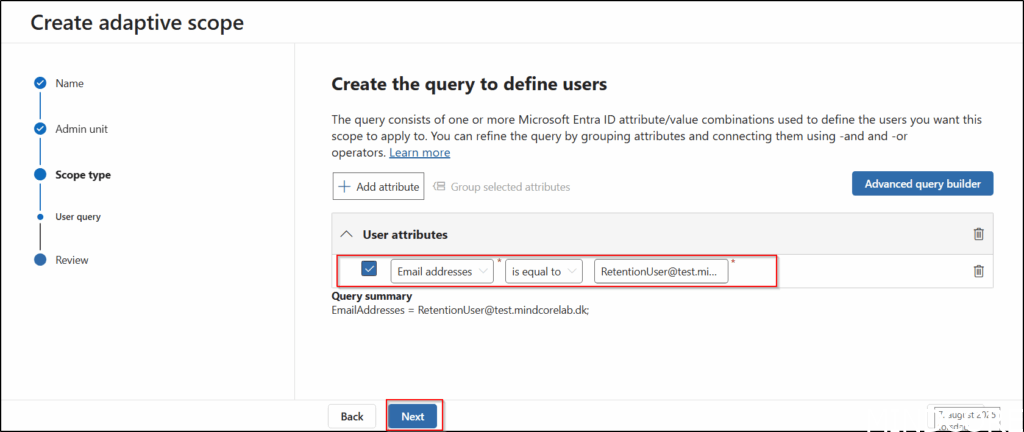The height and width of the screenshot is (432, 1024).
Task: Delete the entire User attributes group
Action: (978, 234)
